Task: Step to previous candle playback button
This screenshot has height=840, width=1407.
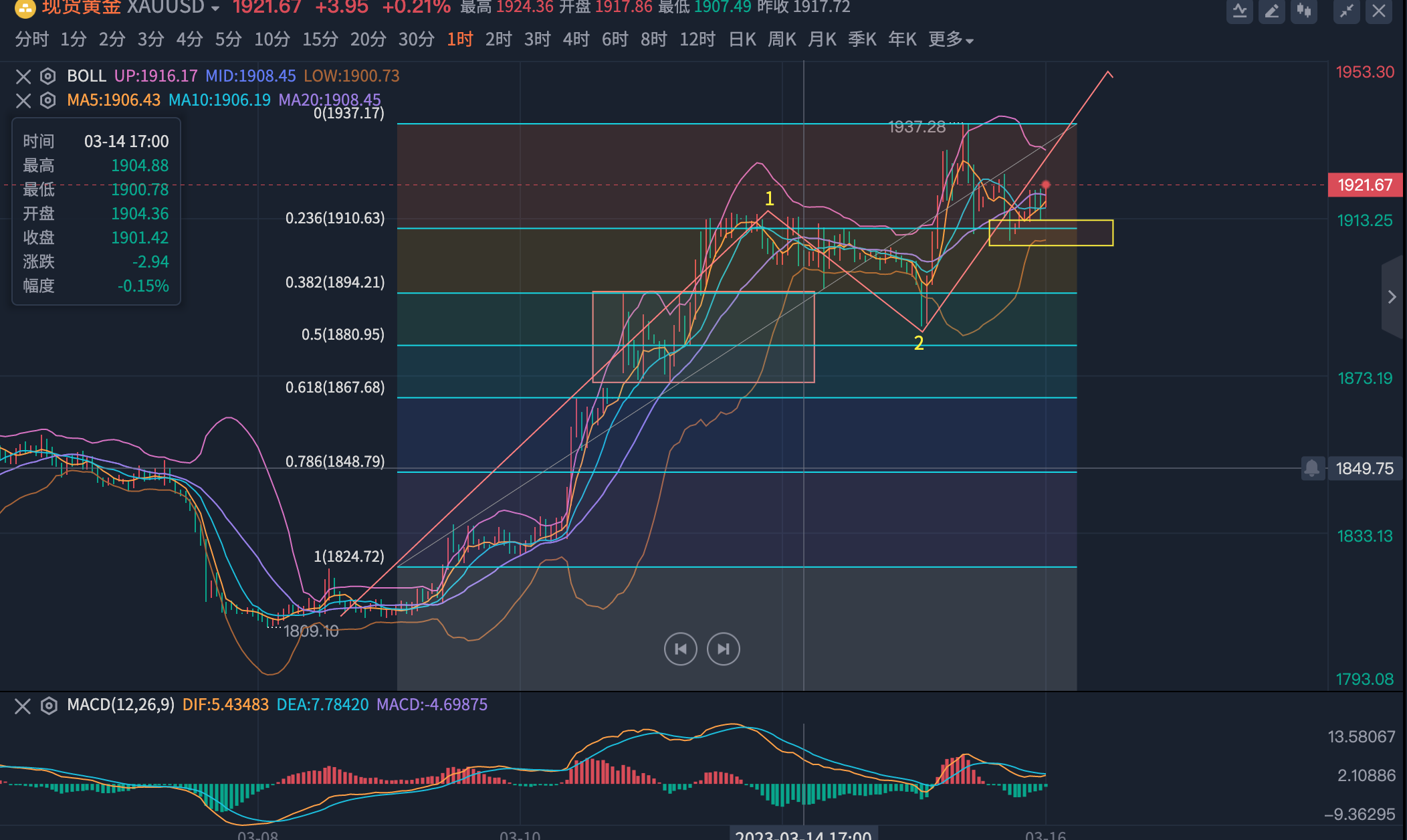Action: point(681,649)
